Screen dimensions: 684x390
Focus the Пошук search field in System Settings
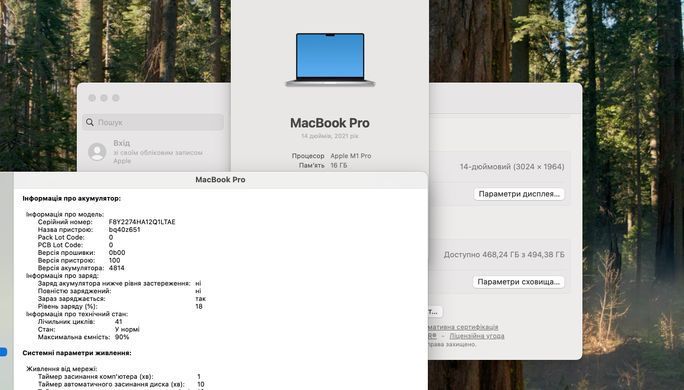[153, 122]
